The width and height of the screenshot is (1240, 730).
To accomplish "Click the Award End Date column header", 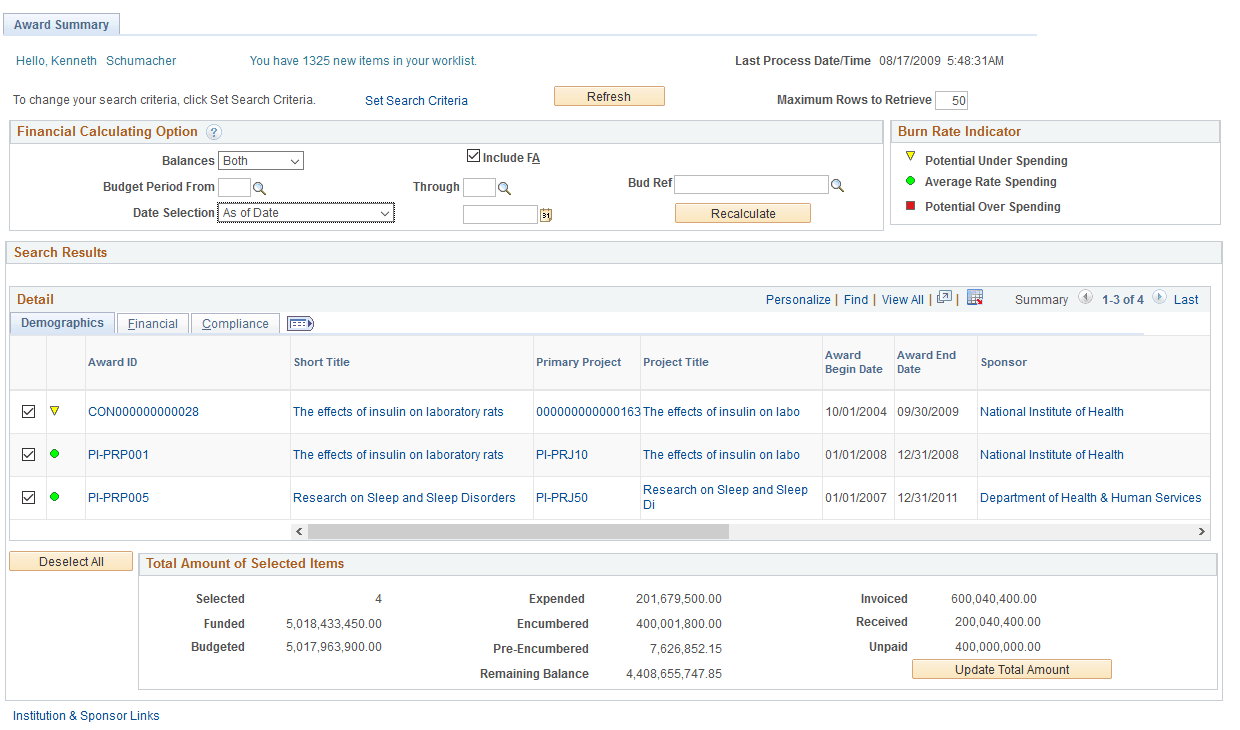I will [x=927, y=362].
